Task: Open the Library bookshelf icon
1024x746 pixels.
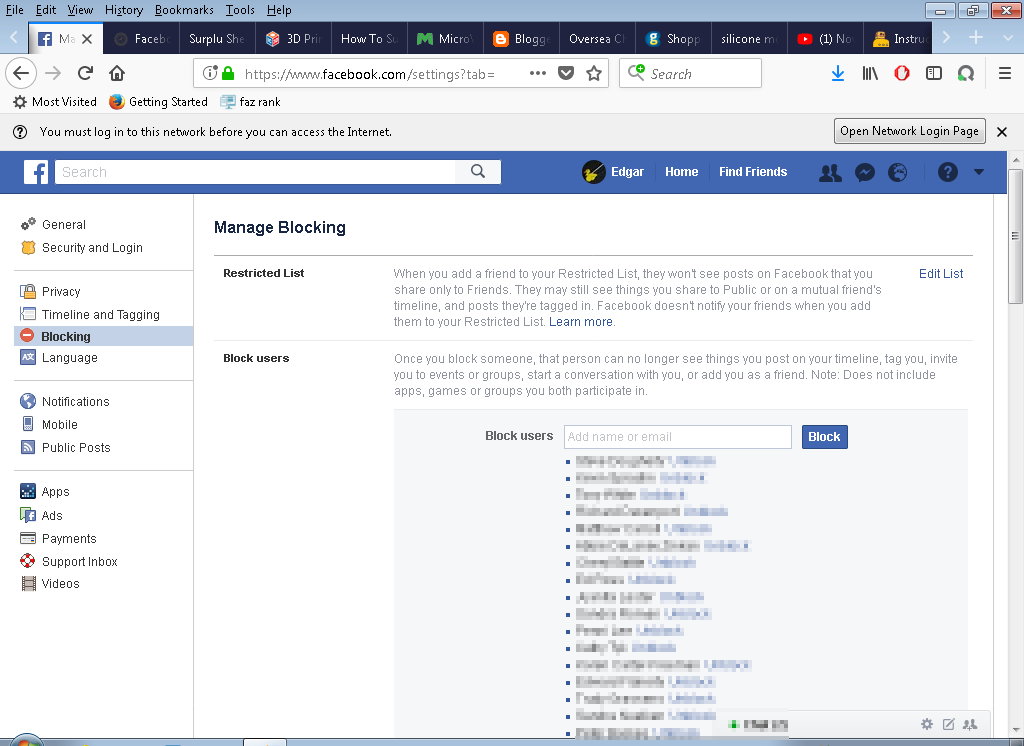Action: click(870, 73)
